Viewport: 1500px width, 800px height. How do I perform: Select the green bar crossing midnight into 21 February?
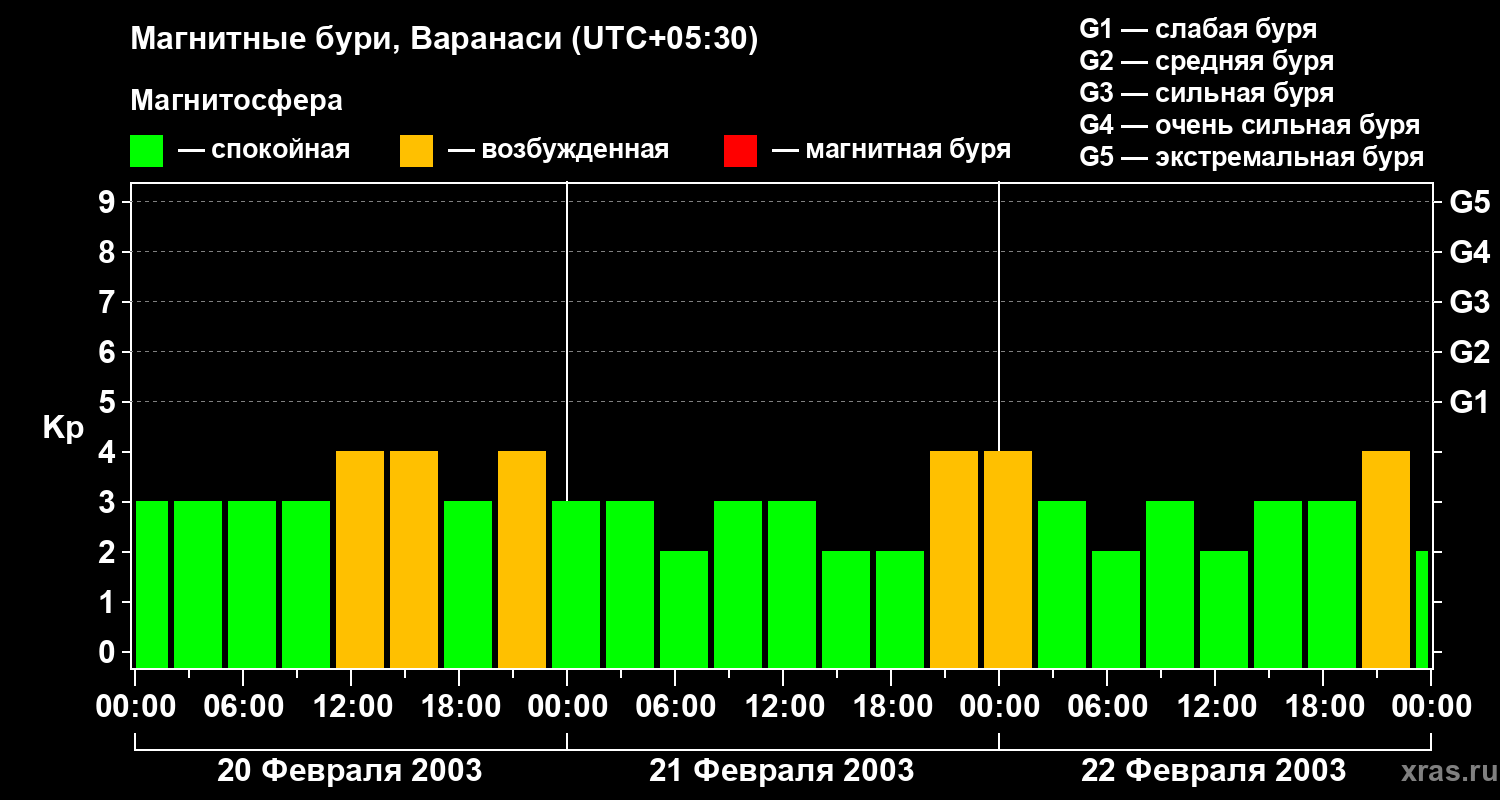click(x=576, y=585)
